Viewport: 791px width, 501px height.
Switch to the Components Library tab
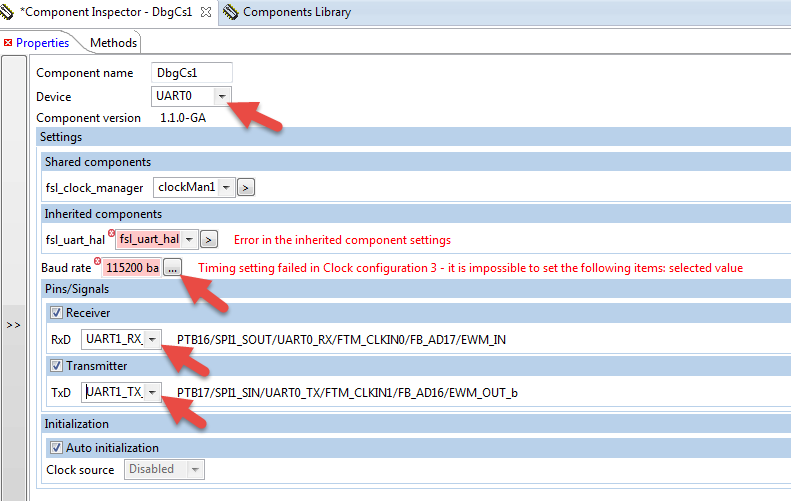pos(297,12)
